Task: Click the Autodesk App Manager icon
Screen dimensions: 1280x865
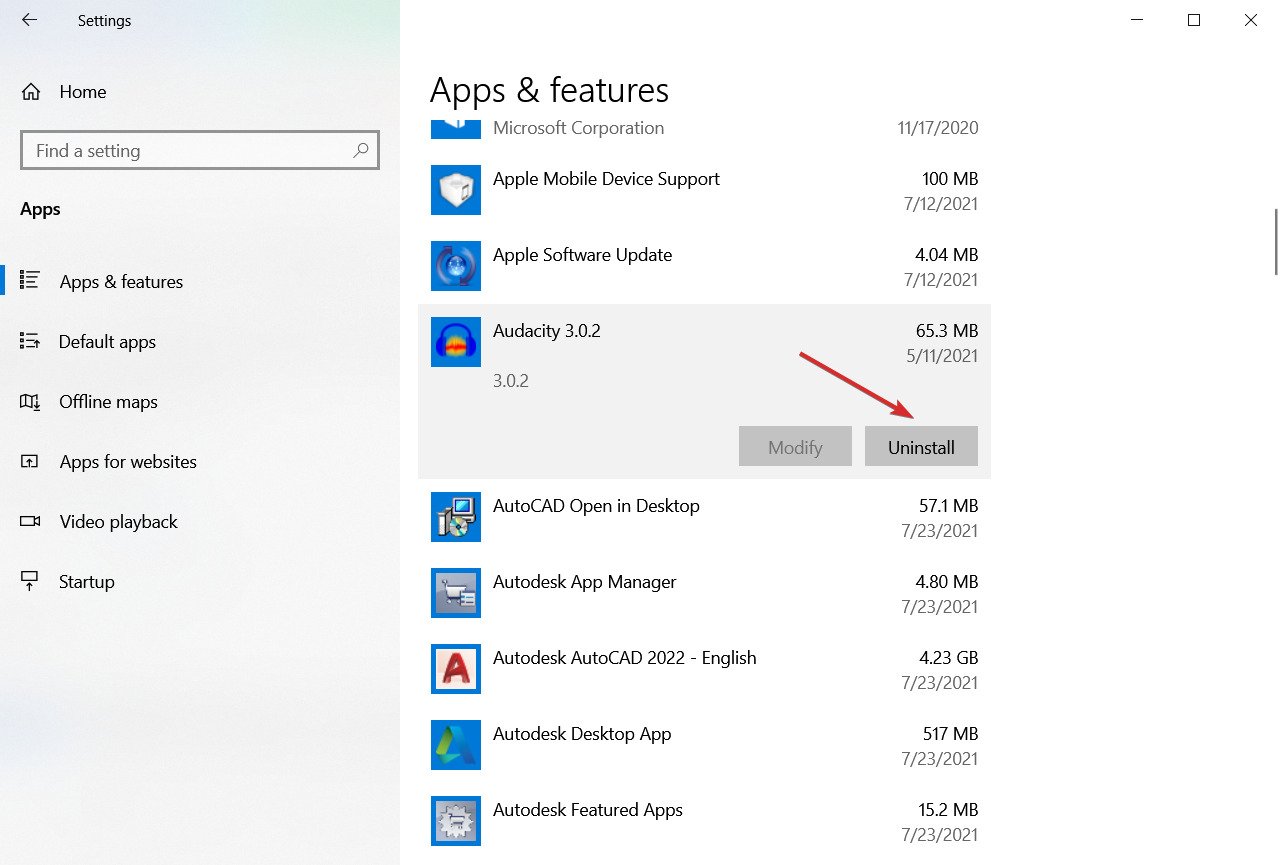Action: [x=456, y=593]
